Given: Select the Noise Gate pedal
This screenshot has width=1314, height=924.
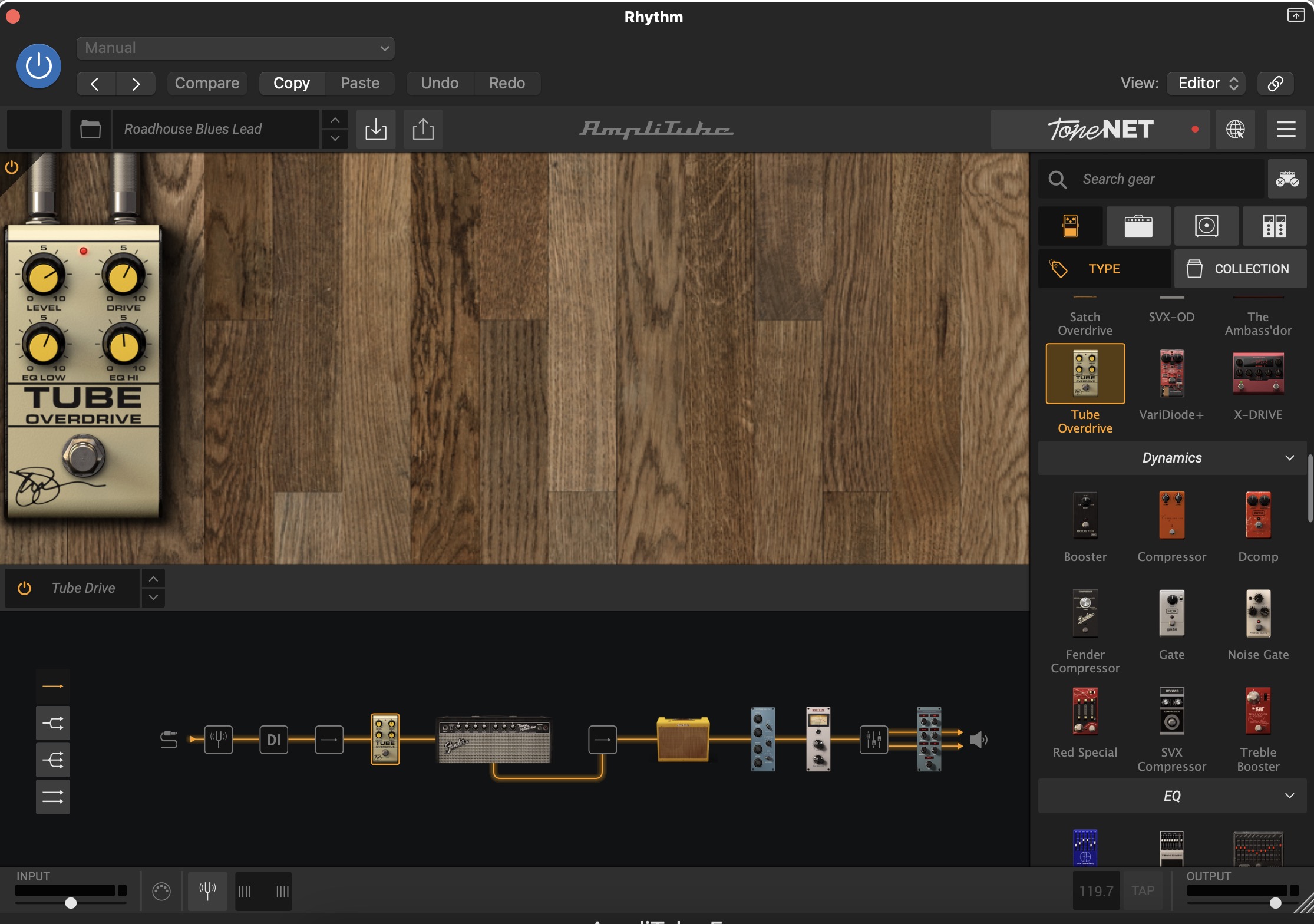Looking at the screenshot, I should click(x=1258, y=613).
